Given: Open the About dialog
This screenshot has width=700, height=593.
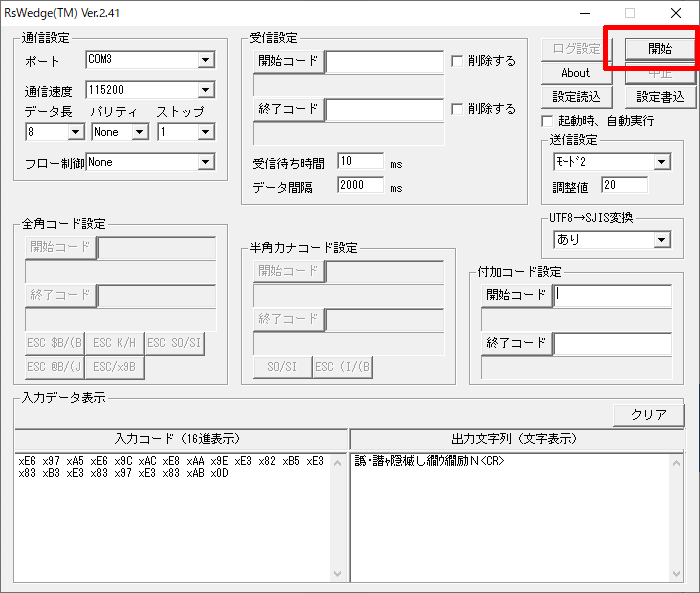Looking at the screenshot, I should tap(576, 73).
